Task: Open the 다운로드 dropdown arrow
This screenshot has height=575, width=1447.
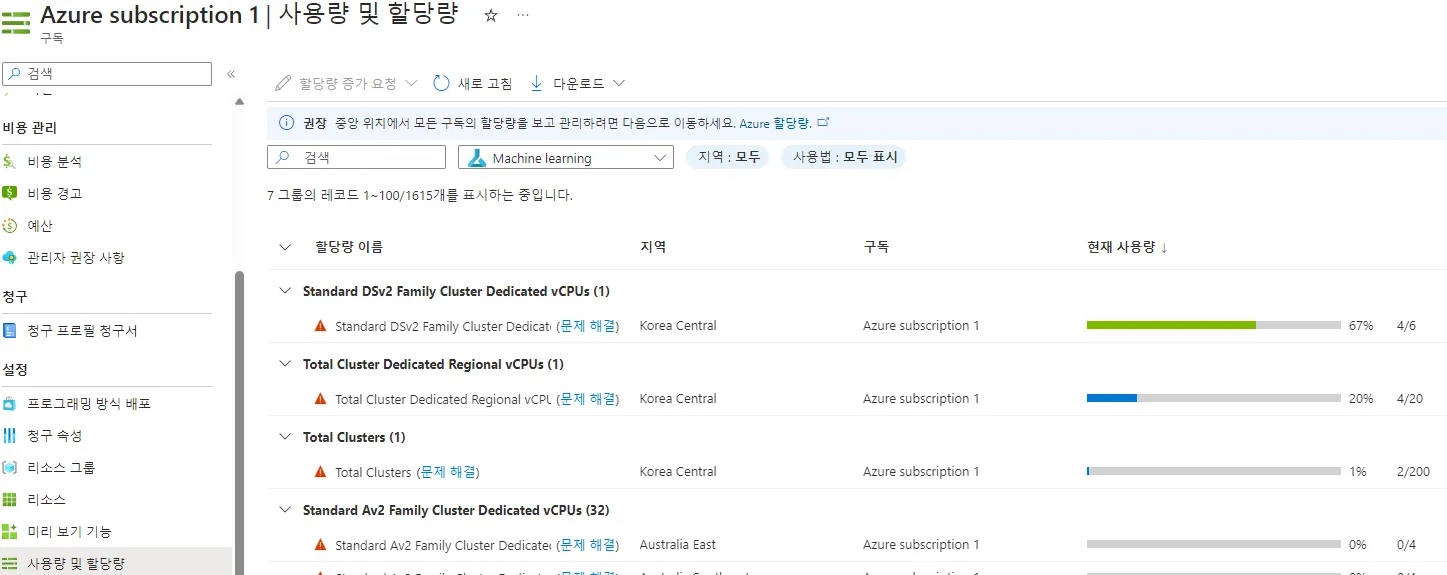Action: [619, 83]
